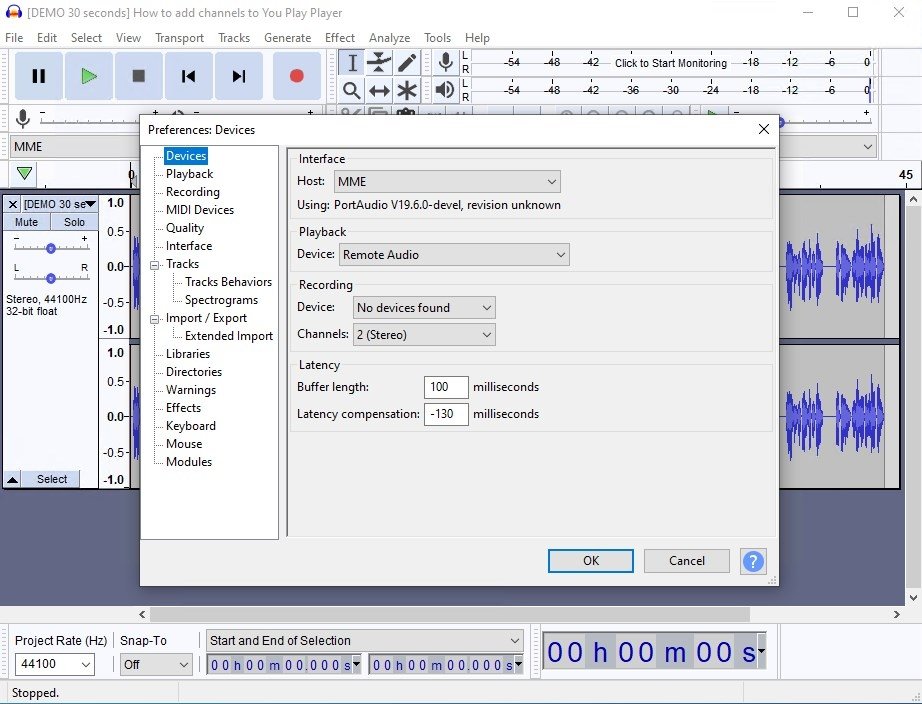This screenshot has width=922, height=704.
Task: Click the red Record button
Action: (297, 76)
